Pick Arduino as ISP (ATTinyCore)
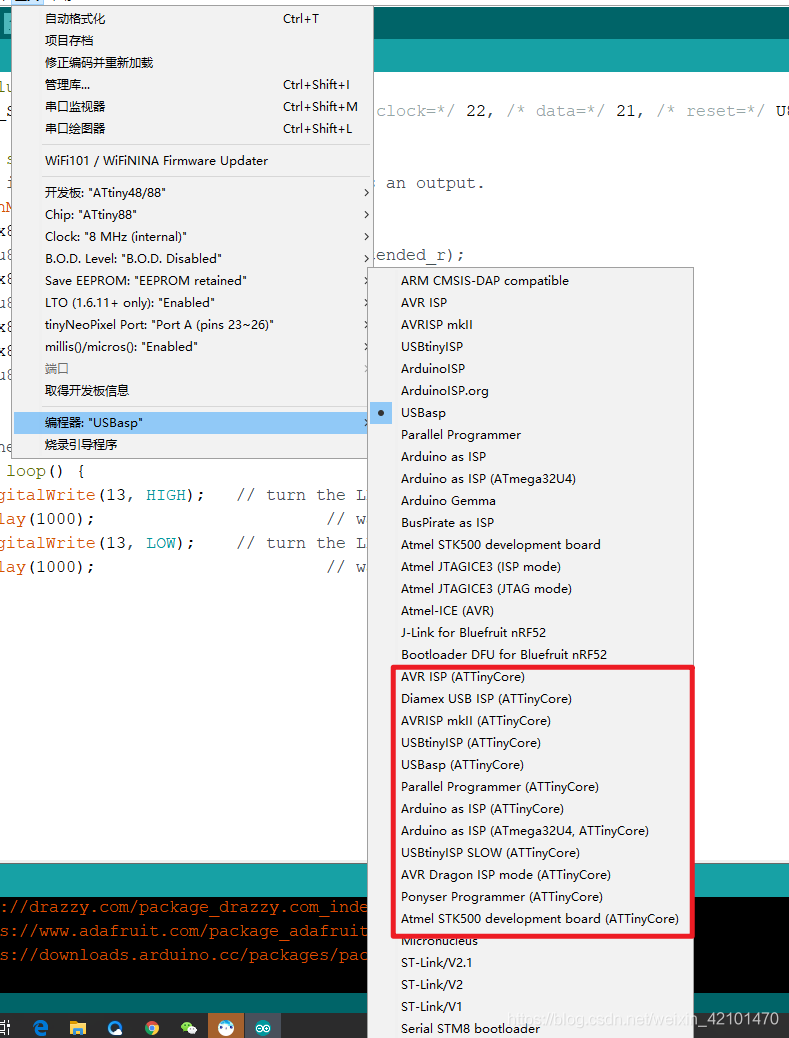This screenshot has width=789, height=1038. point(532,808)
